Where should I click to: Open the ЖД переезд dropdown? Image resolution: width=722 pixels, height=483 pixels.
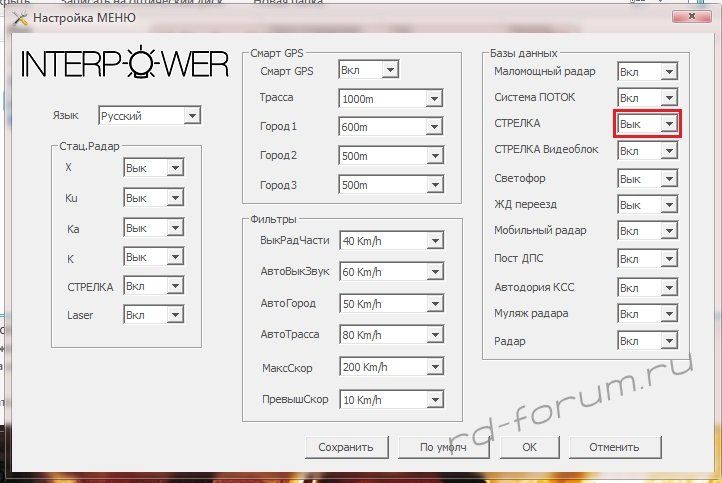tap(647, 205)
